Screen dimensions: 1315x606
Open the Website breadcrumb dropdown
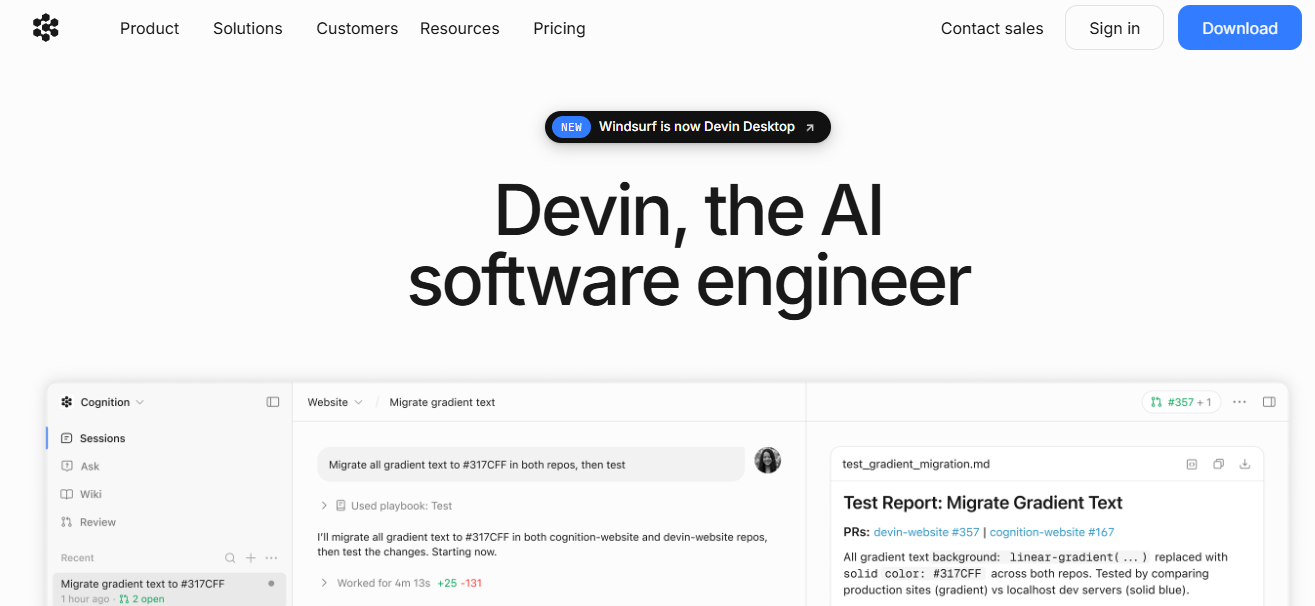[335, 402]
